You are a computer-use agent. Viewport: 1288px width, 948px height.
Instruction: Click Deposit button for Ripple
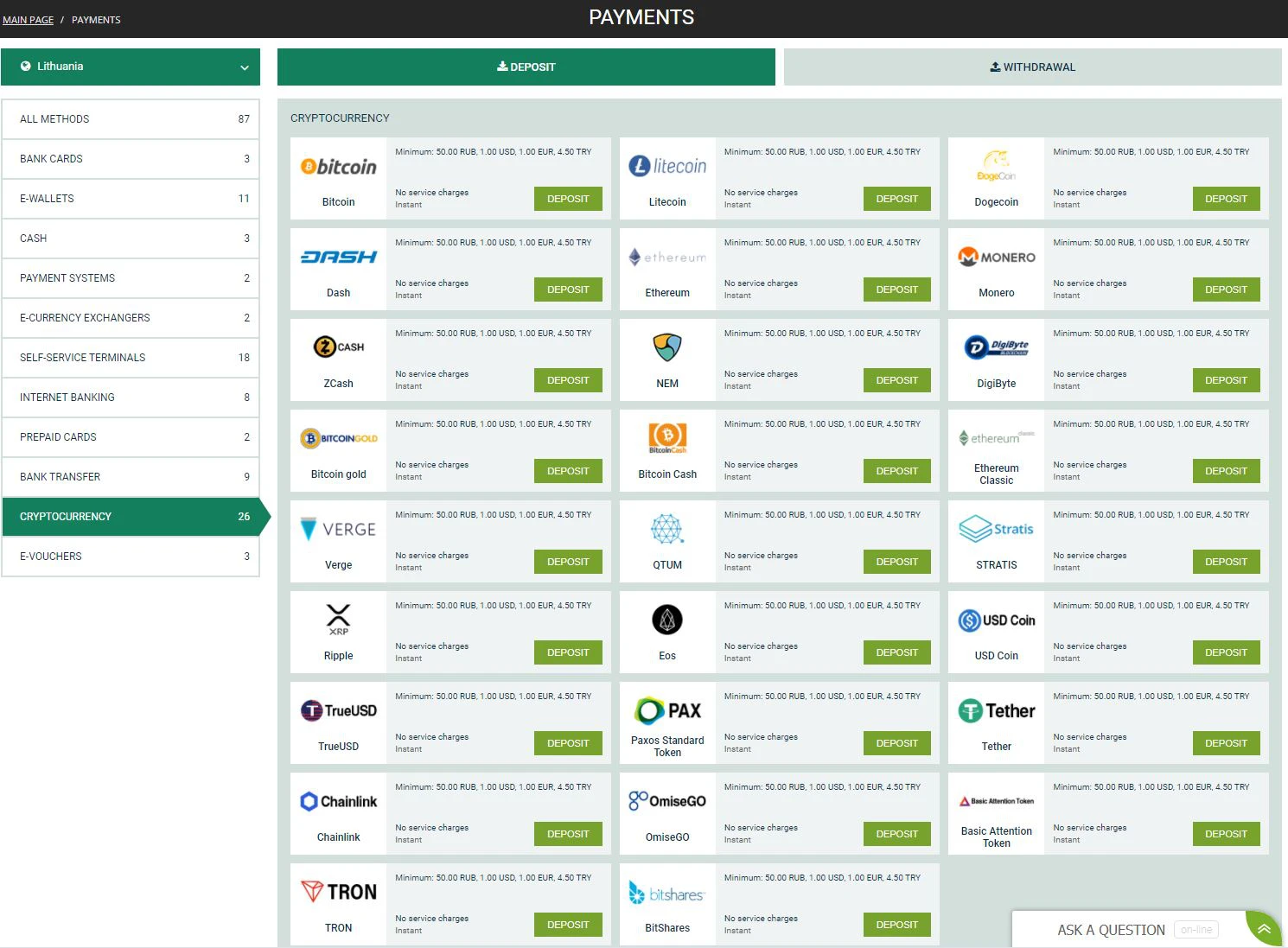point(568,652)
